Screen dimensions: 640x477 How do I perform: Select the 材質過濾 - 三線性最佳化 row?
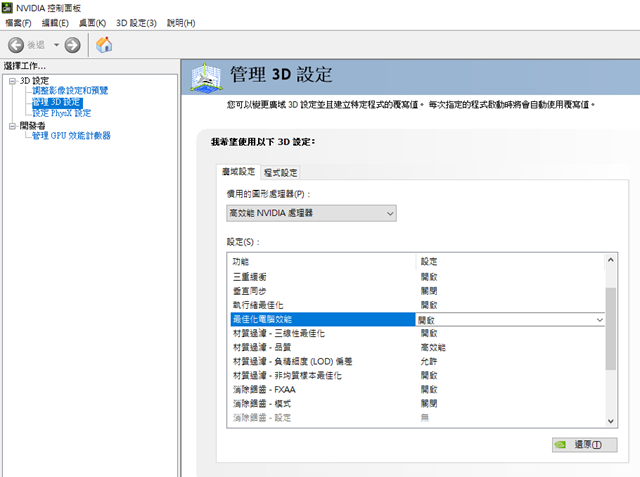pos(418,333)
